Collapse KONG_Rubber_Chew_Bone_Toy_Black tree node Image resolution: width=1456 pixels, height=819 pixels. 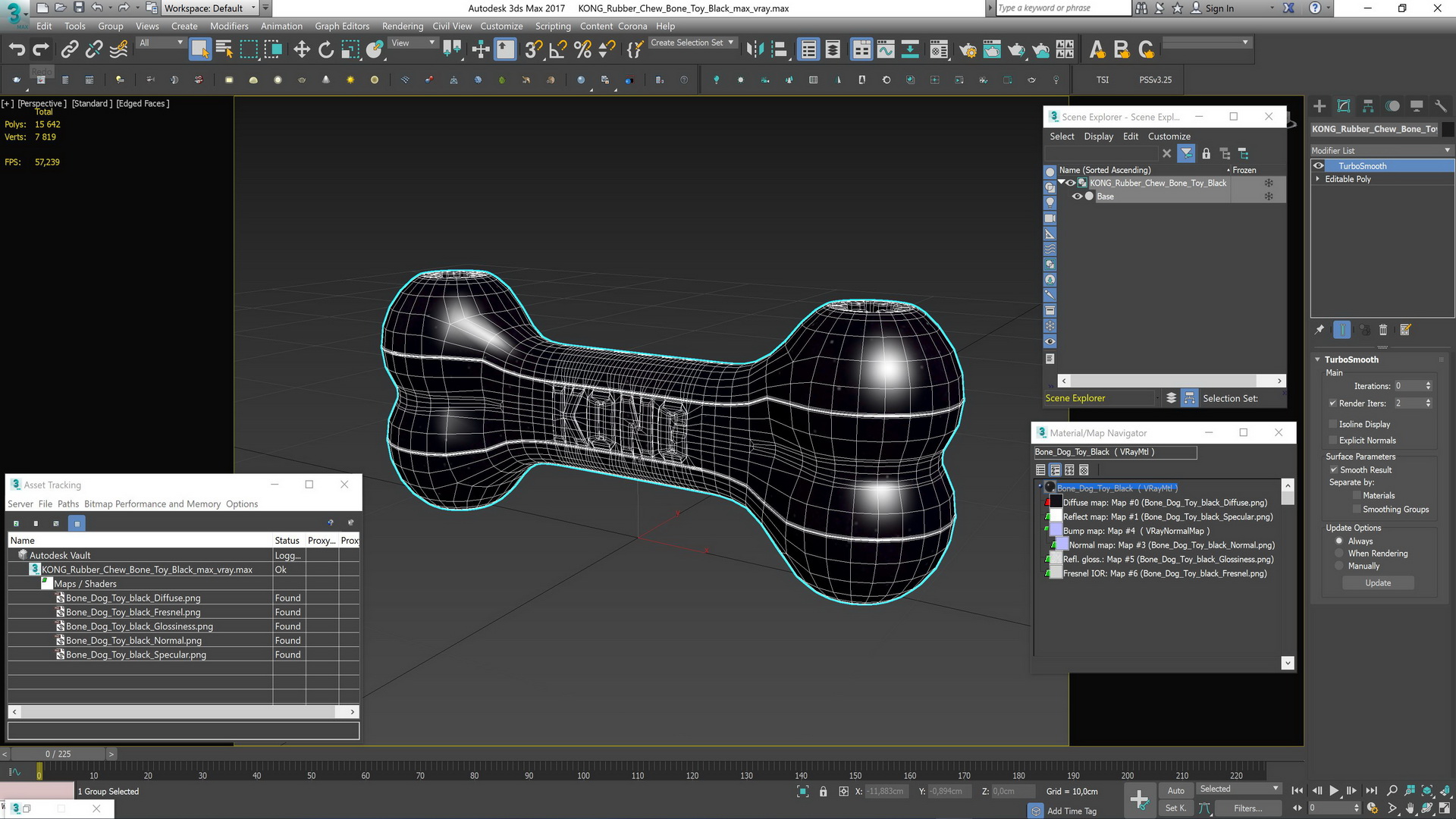tap(1062, 183)
